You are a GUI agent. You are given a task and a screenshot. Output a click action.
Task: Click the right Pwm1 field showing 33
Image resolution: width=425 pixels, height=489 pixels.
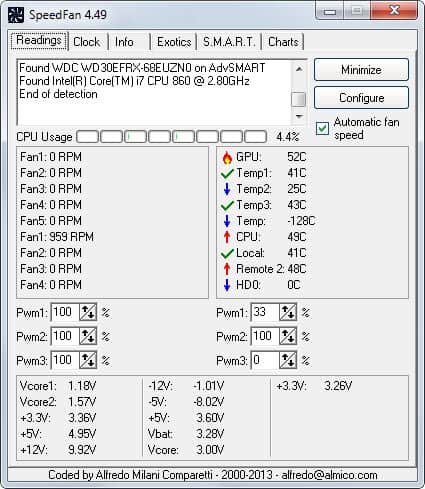pyautogui.click(x=265, y=312)
